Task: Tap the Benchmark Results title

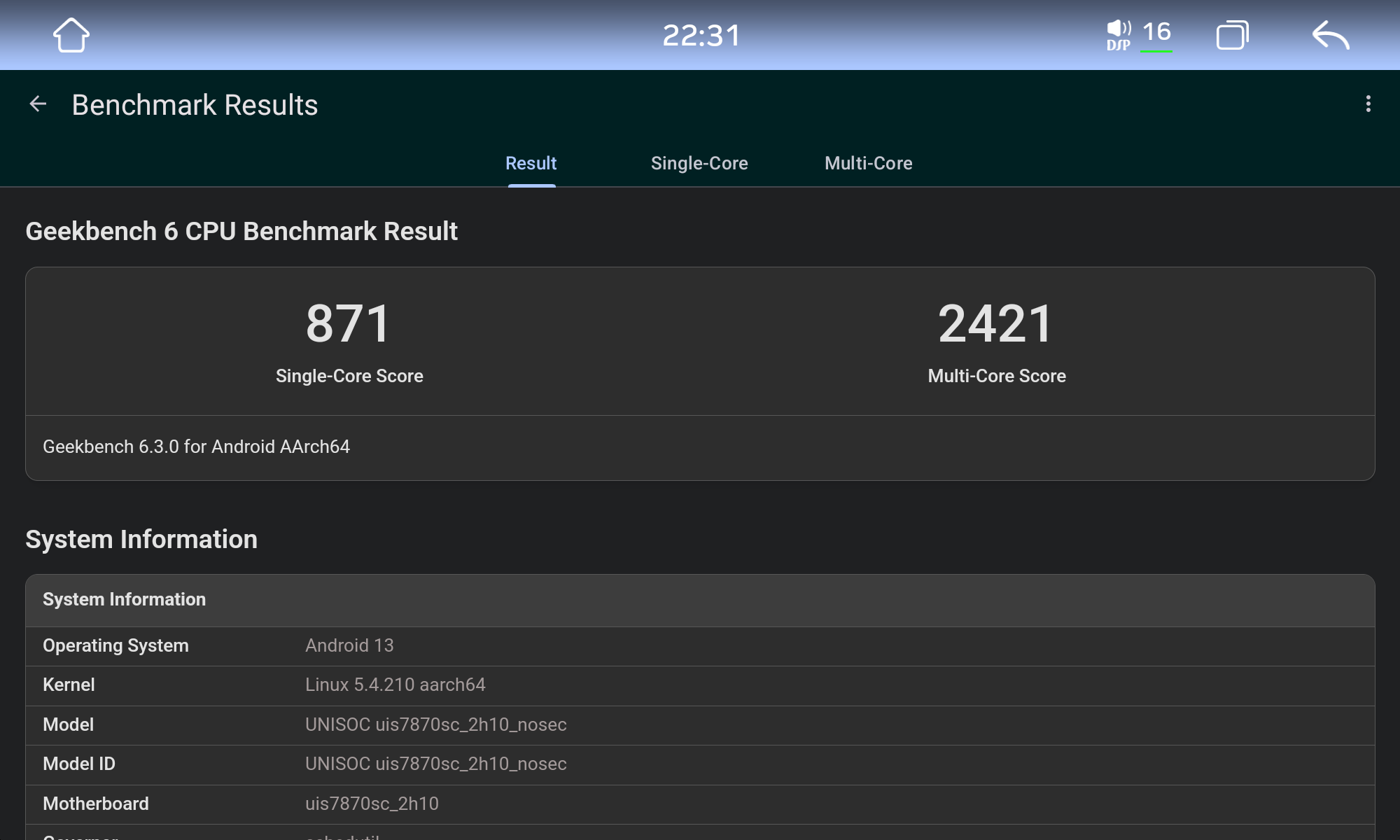Action: point(195,105)
